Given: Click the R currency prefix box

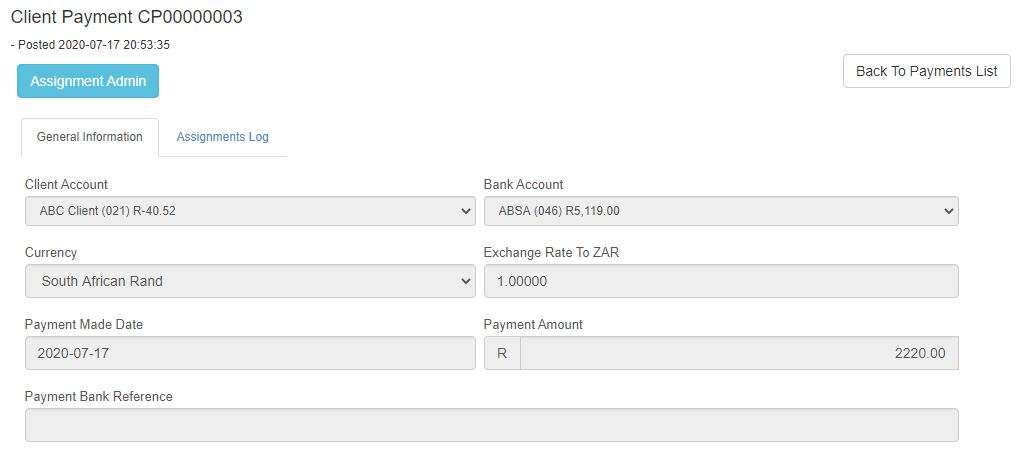Looking at the screenshot, I should coord(502,353).
